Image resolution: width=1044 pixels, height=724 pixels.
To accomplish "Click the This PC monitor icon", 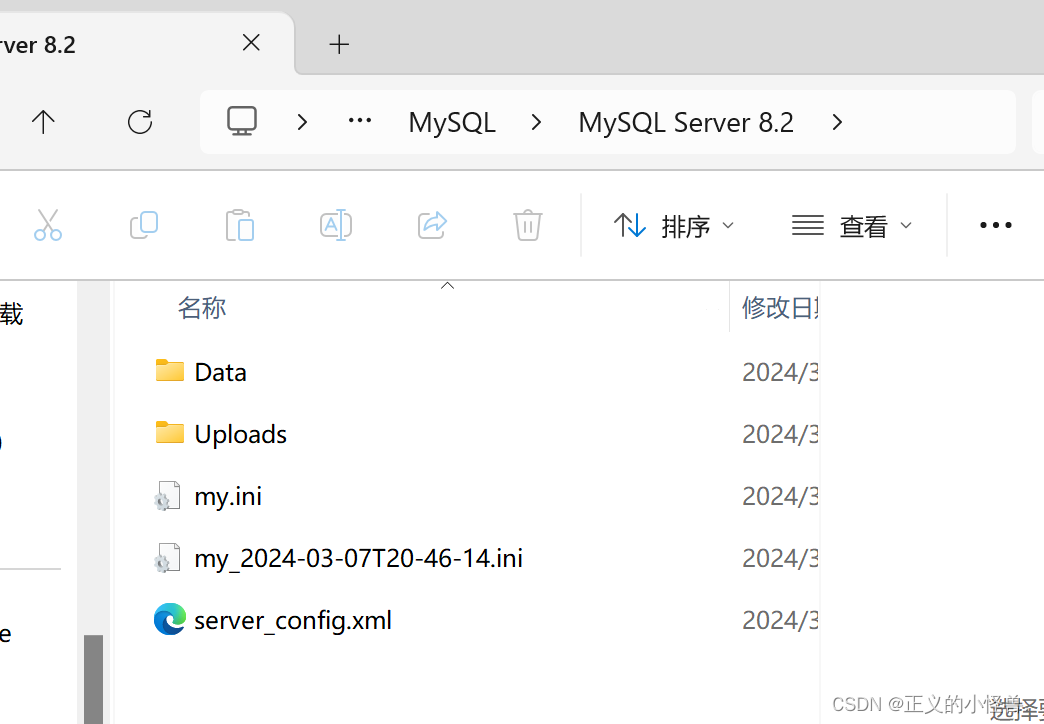I will click(x=242, y=121).
